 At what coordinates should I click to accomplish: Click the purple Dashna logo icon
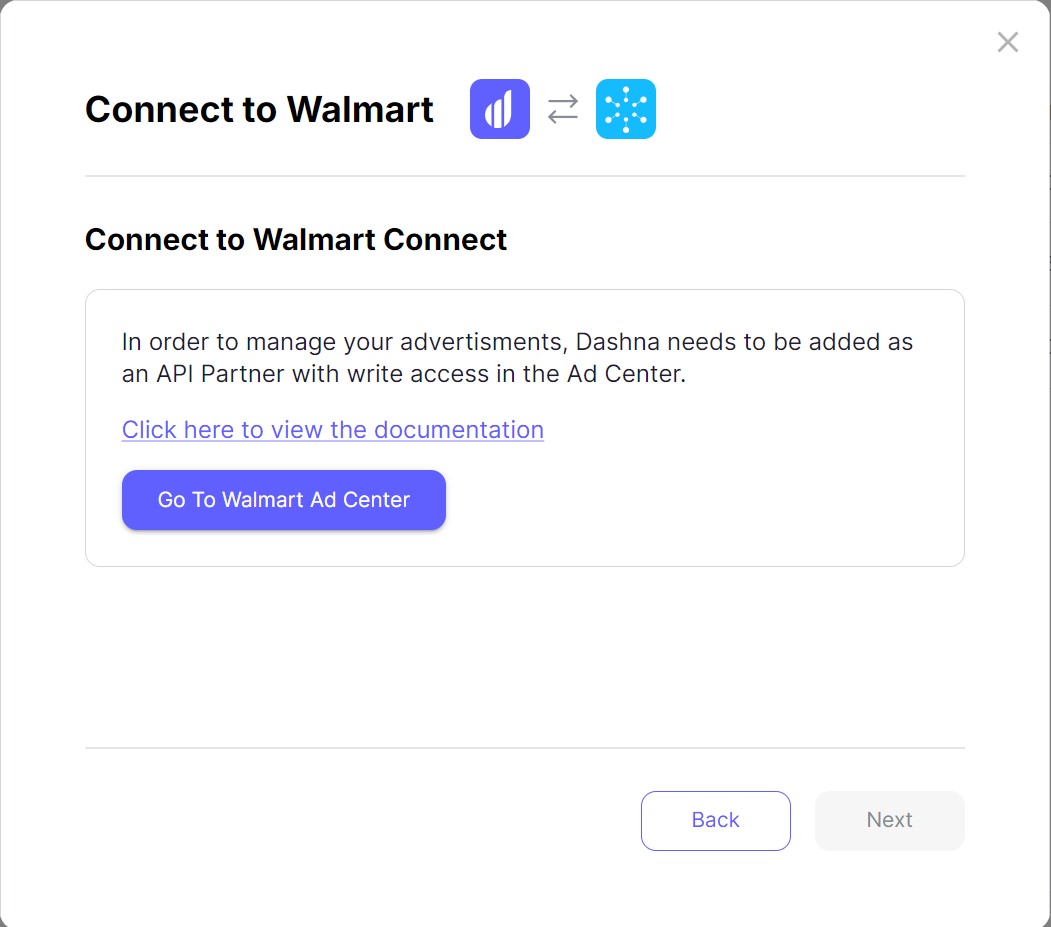point(499,109)
